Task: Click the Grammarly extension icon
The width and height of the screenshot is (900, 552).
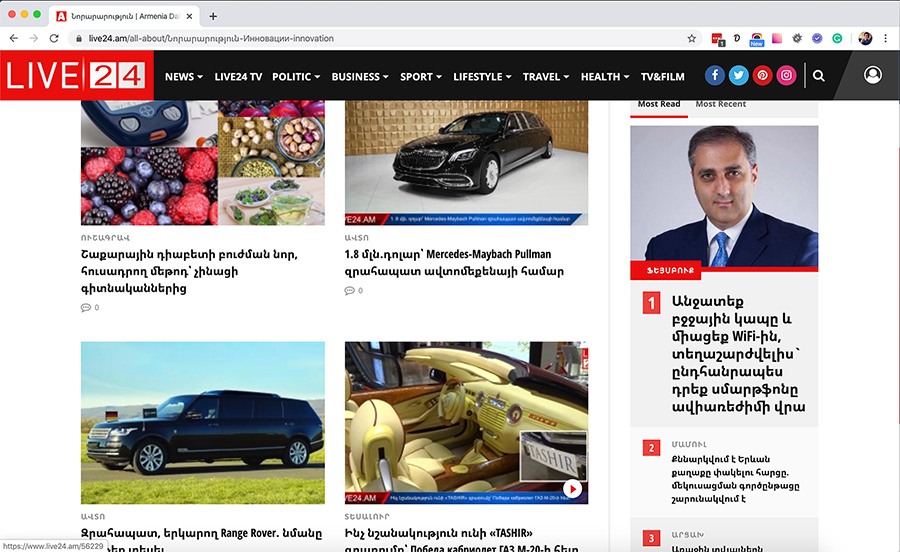Action: pos(837,38)
